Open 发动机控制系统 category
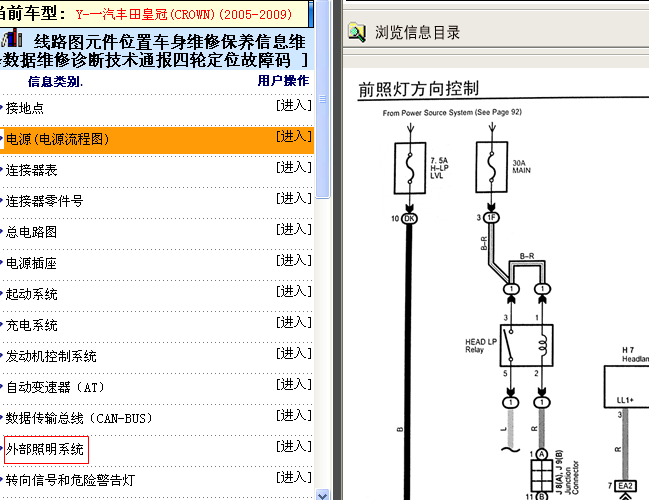The height and width of the screenshot is (500, 649). [51, 357]
